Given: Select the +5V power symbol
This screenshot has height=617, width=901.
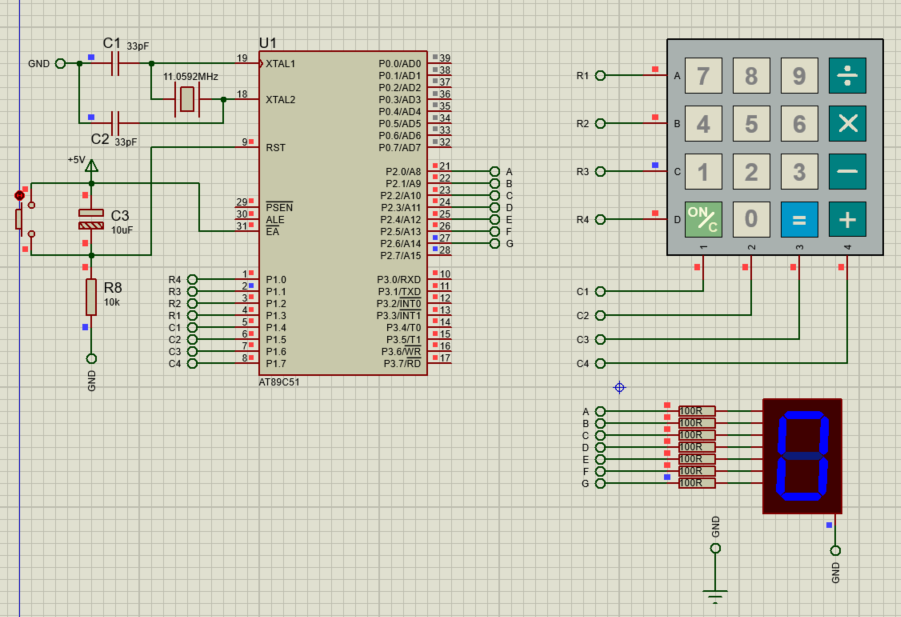Looking at the screenshot, I should click(92, 165).
